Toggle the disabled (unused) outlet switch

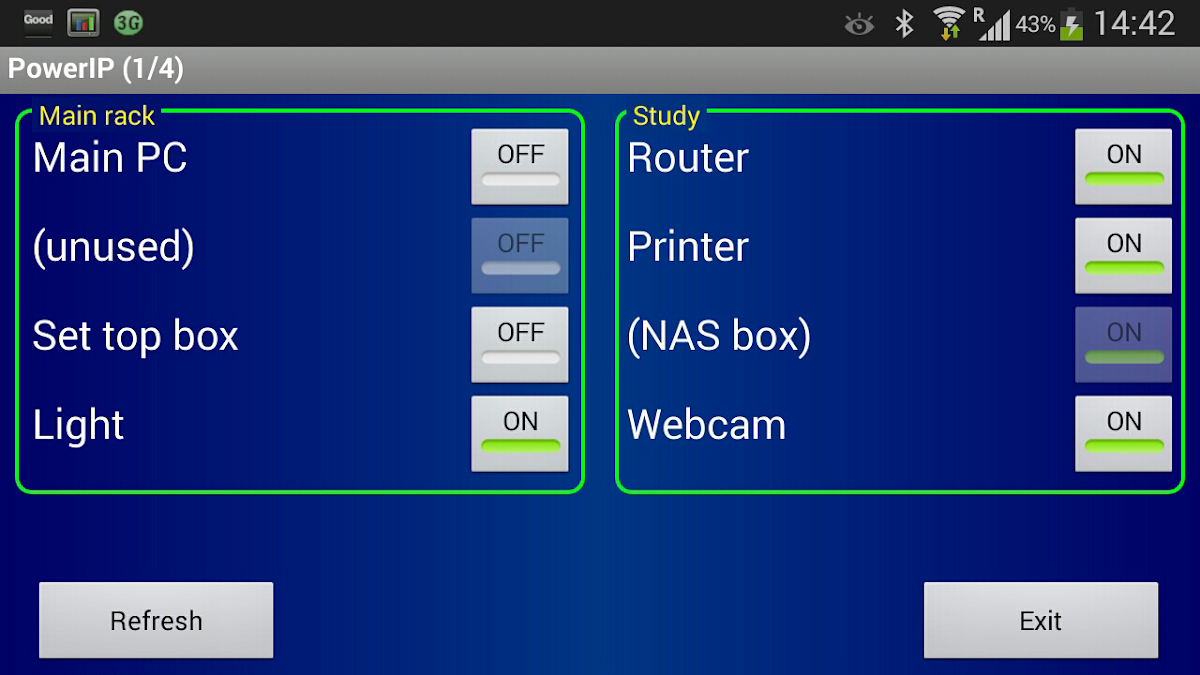pos(520,255)
